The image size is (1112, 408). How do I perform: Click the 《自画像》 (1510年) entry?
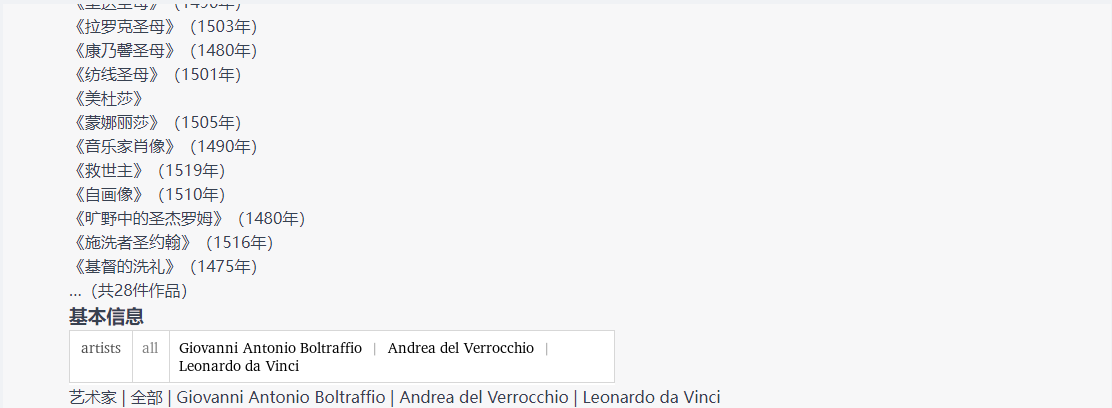(x=147, y=194)
